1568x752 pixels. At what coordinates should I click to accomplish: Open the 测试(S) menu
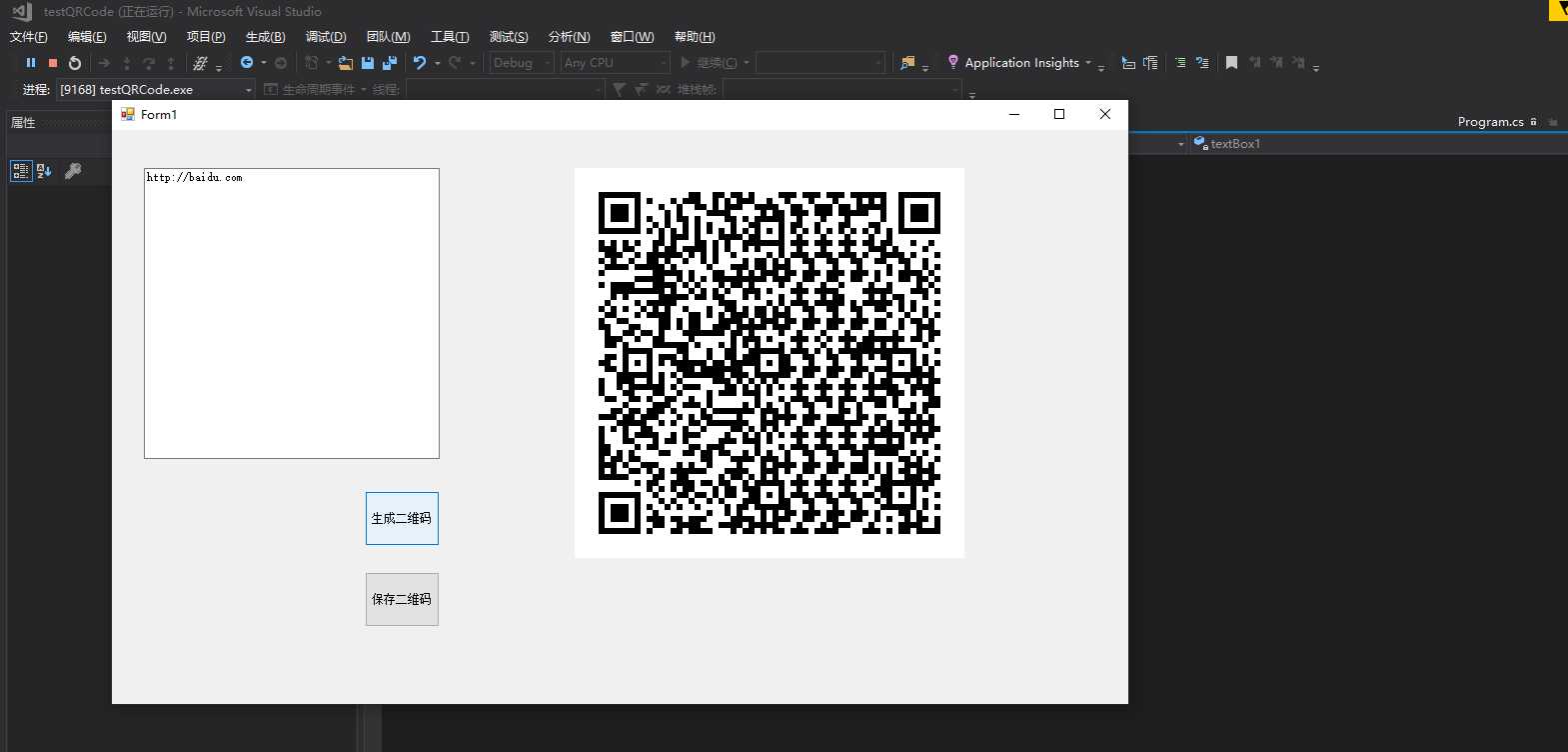point(509,37)
